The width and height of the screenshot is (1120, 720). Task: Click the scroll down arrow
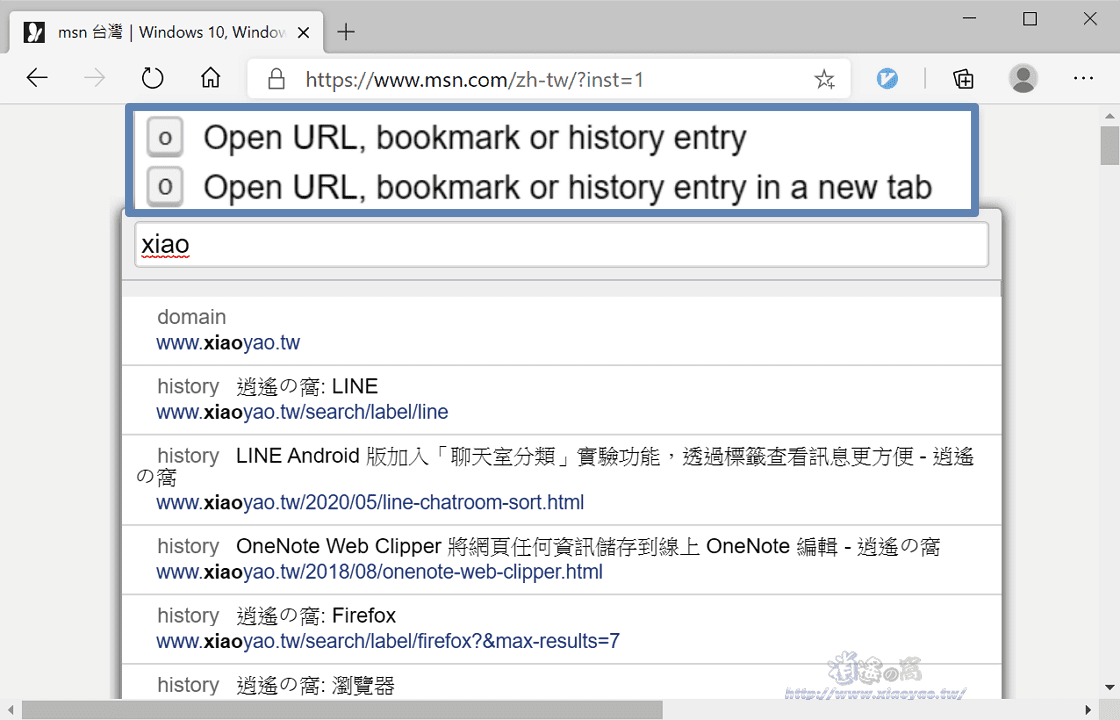[x=1109, y=688]
